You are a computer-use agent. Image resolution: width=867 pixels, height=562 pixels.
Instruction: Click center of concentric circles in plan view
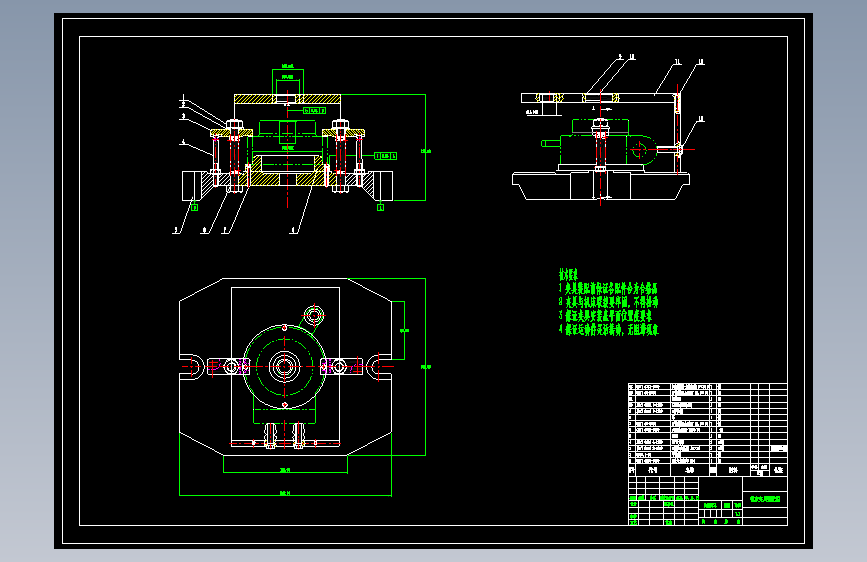click(285, 366)
